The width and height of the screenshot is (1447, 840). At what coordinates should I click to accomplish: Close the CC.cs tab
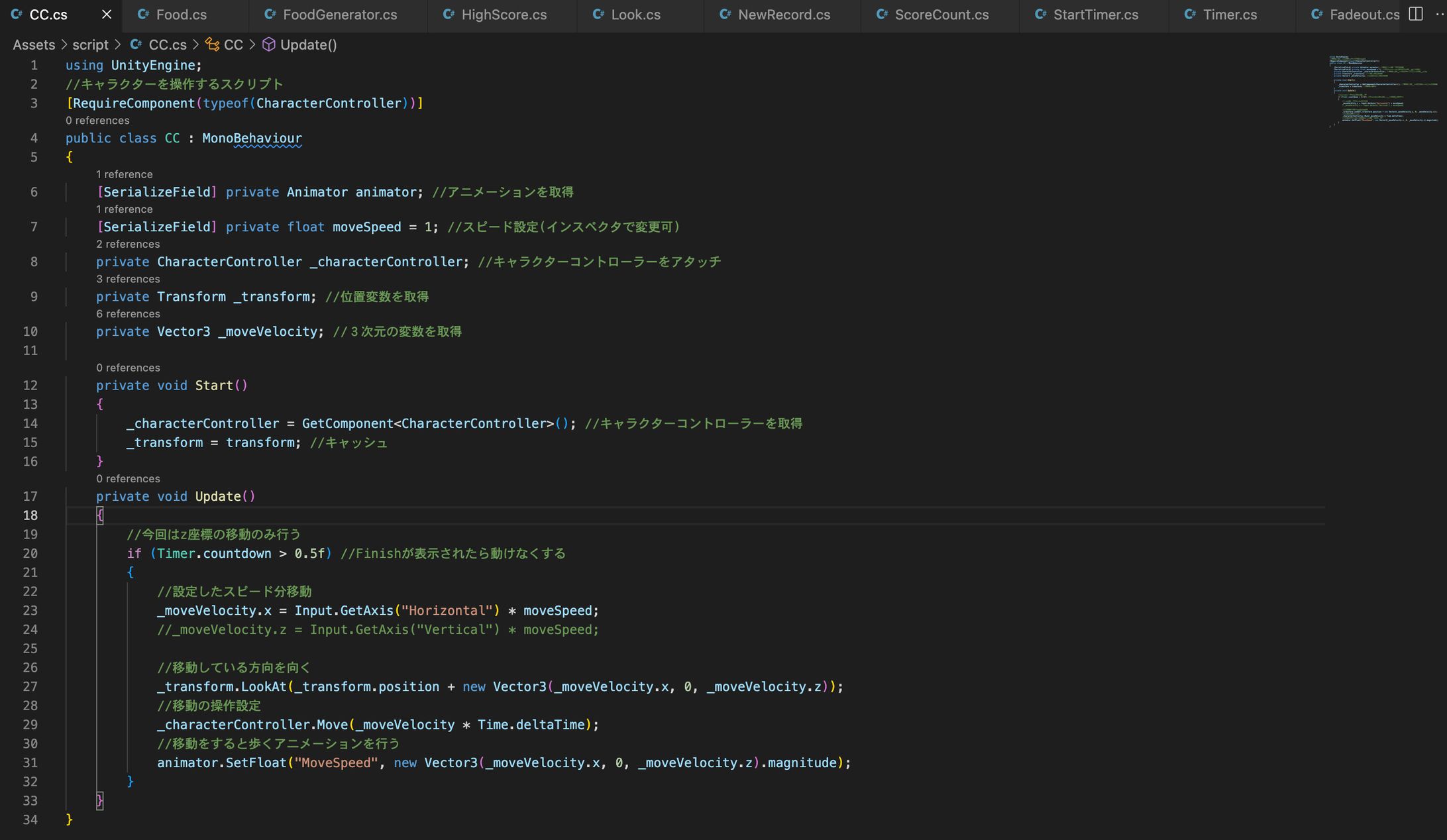point(107,14)
